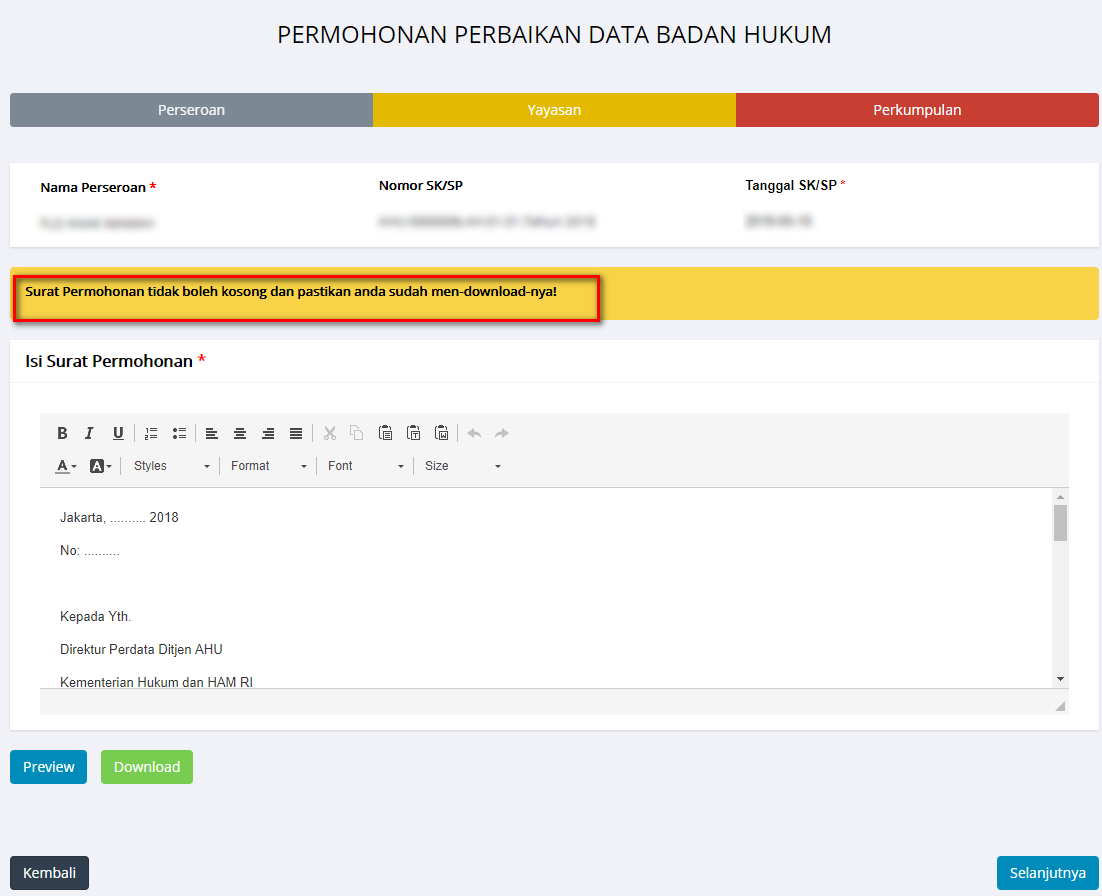Click the editor scrollbar down arrow
Screen dimensions: 1102x896
point(1060,679)
